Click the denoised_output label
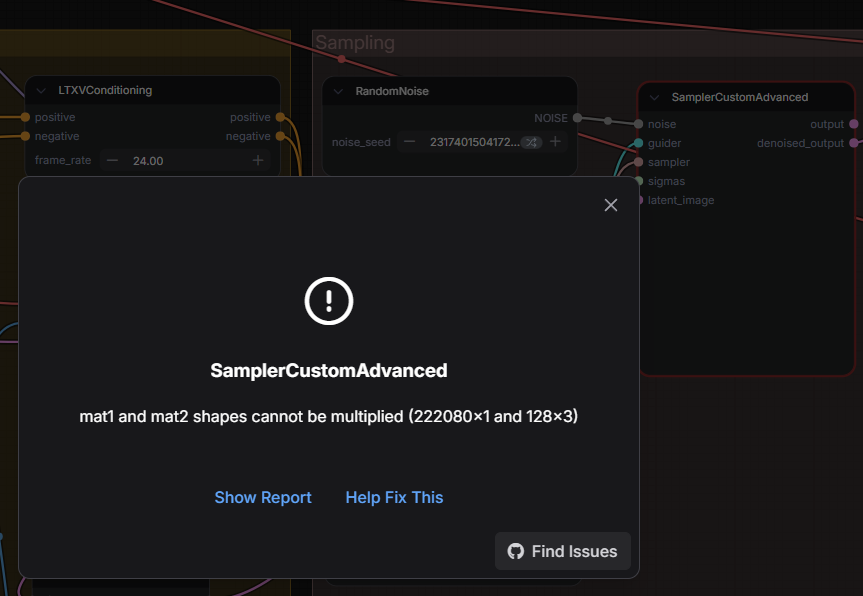The image size is (863, 596). click(x=800, y=143)
